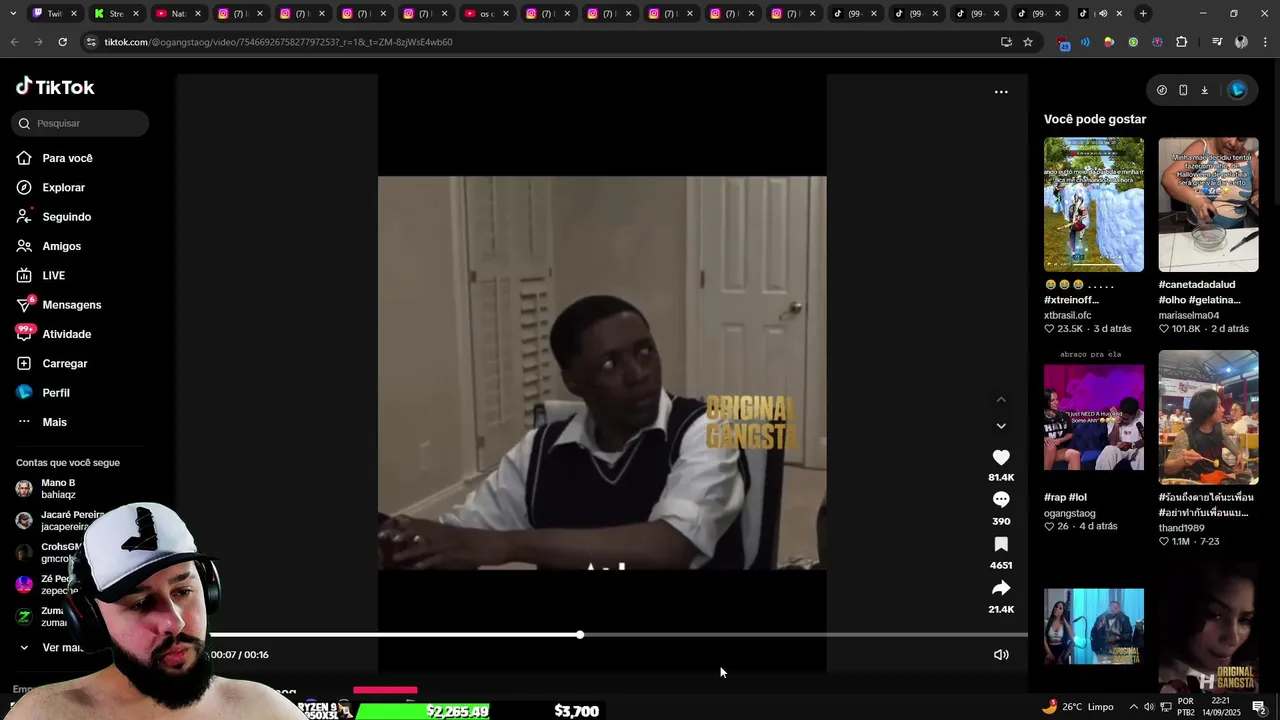Open the Mais menu in the sidebar

pyautogui.click(x=54, y=422)
